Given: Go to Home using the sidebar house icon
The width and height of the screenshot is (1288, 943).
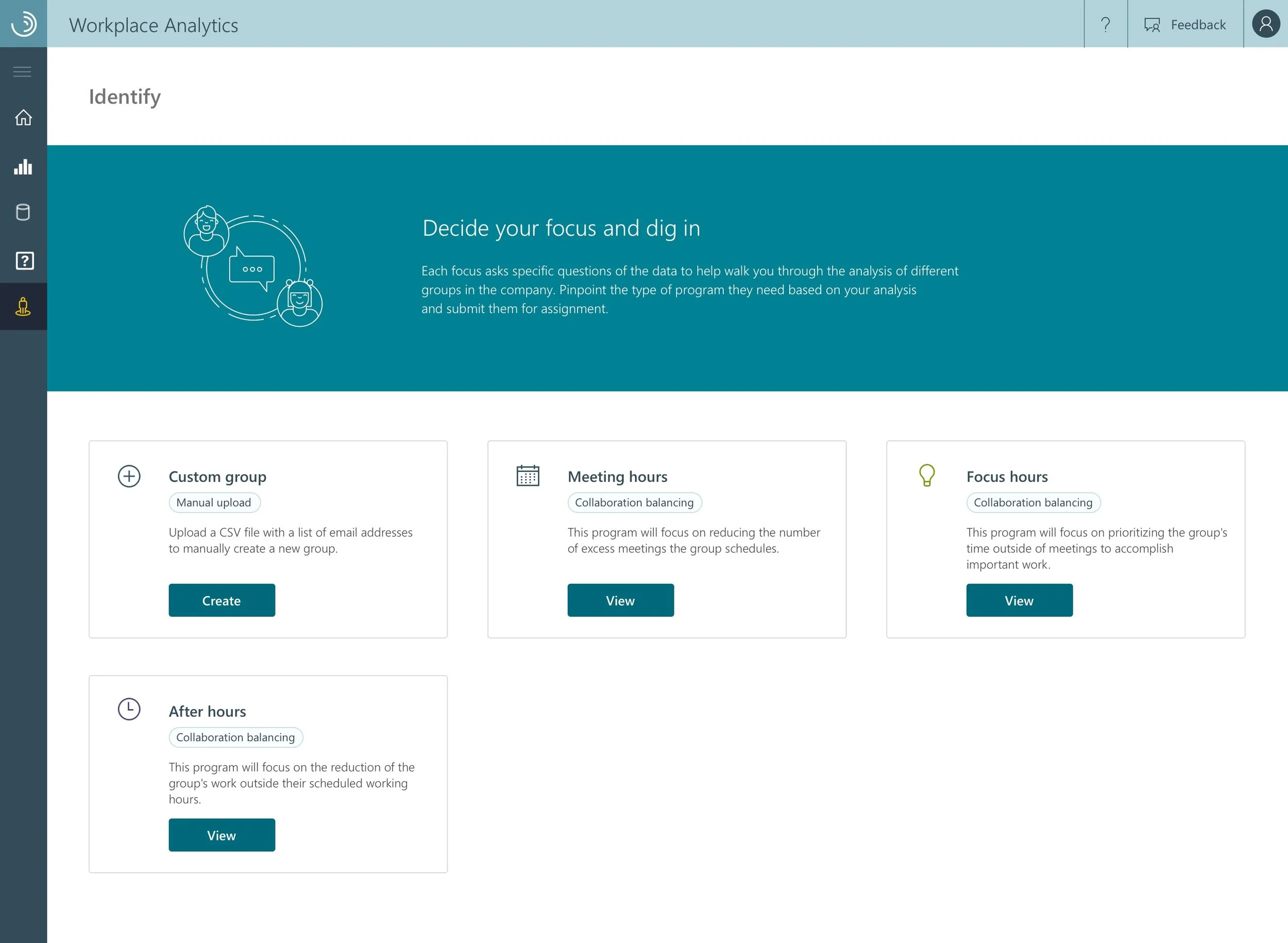Looking at the screenshot, I should click(x=23, y=118).
